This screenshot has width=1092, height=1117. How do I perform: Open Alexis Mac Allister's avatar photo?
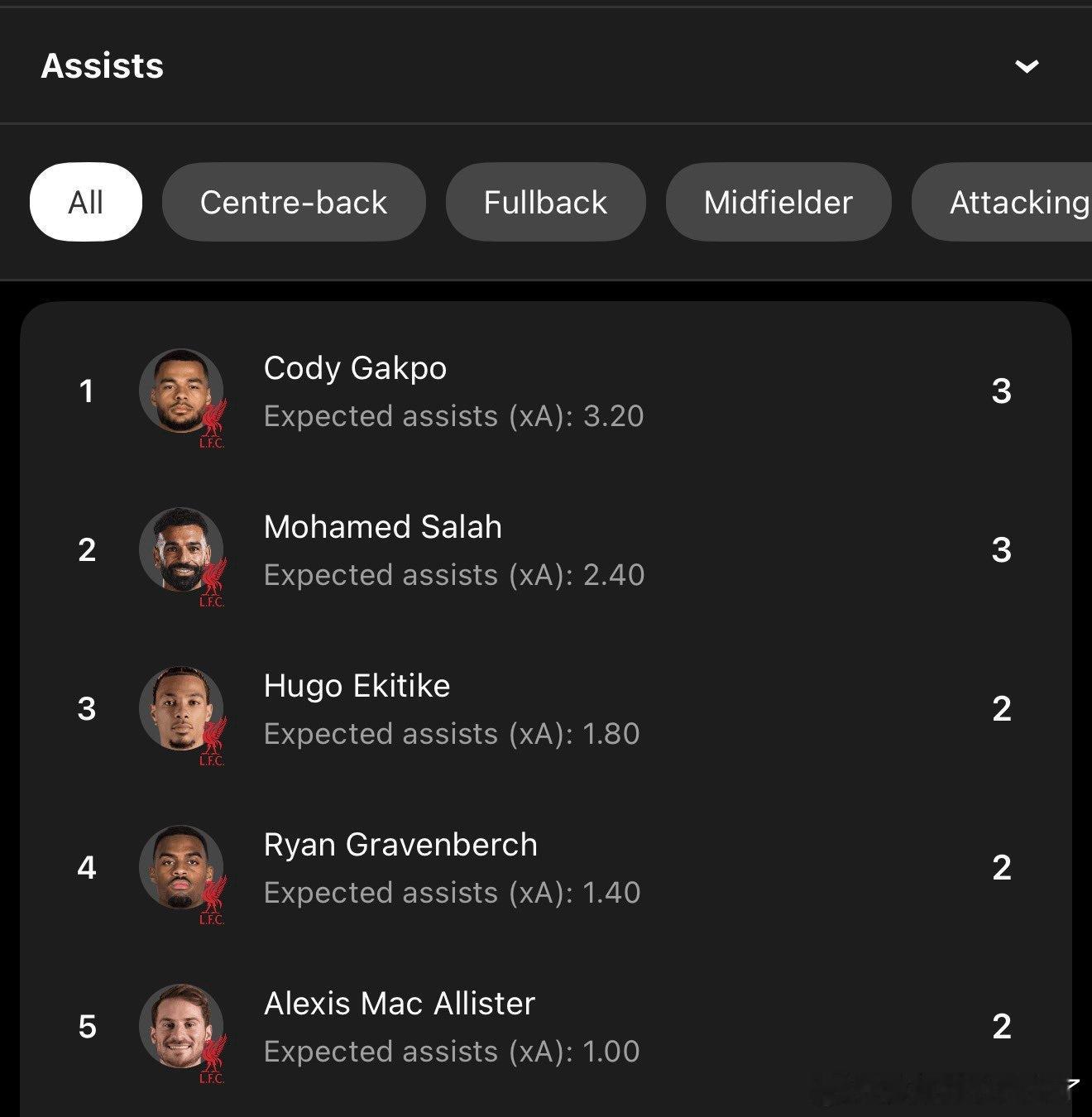click(x=181, y=1027)
